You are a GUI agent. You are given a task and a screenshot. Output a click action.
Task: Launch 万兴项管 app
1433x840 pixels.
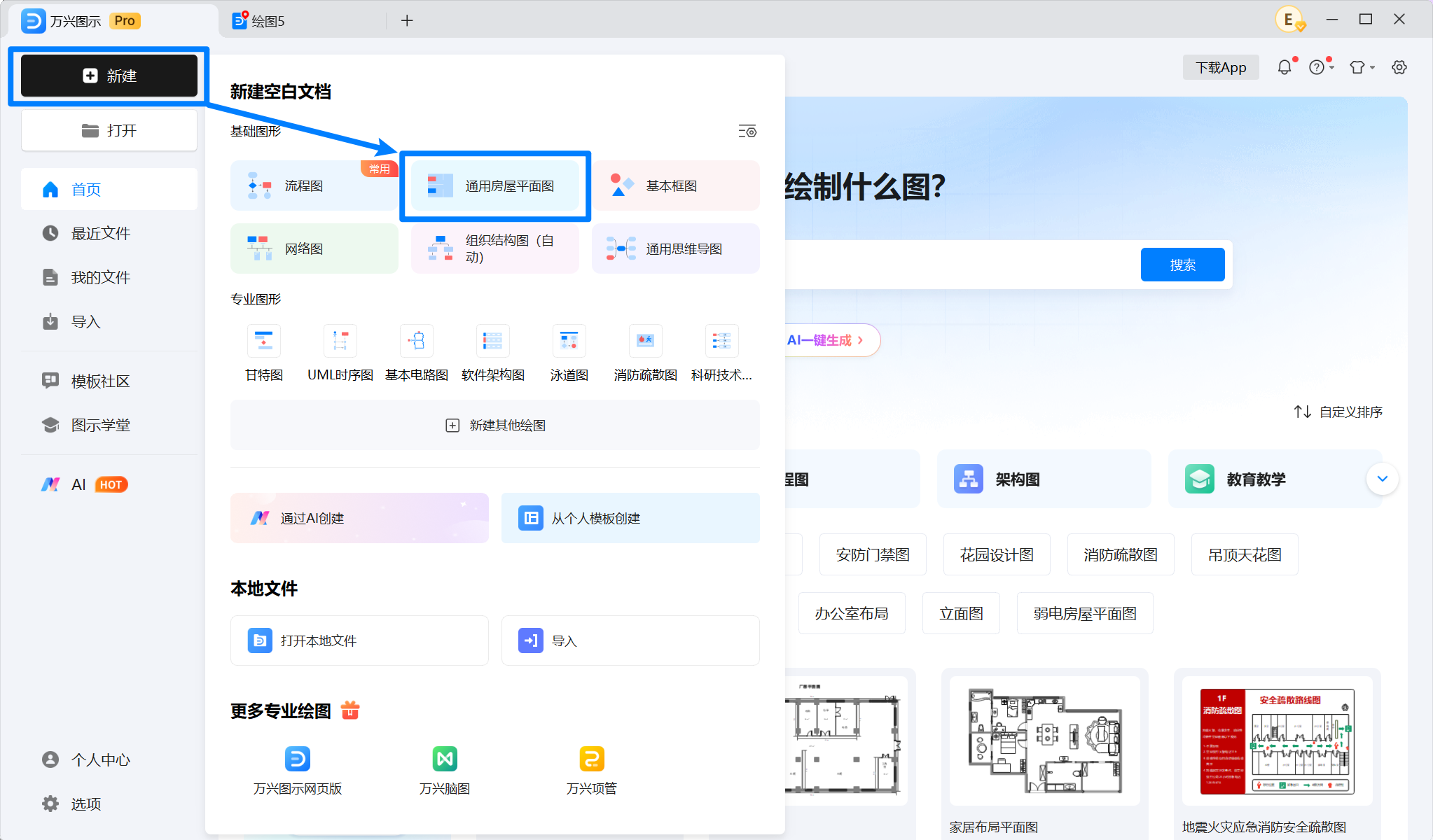592,771
